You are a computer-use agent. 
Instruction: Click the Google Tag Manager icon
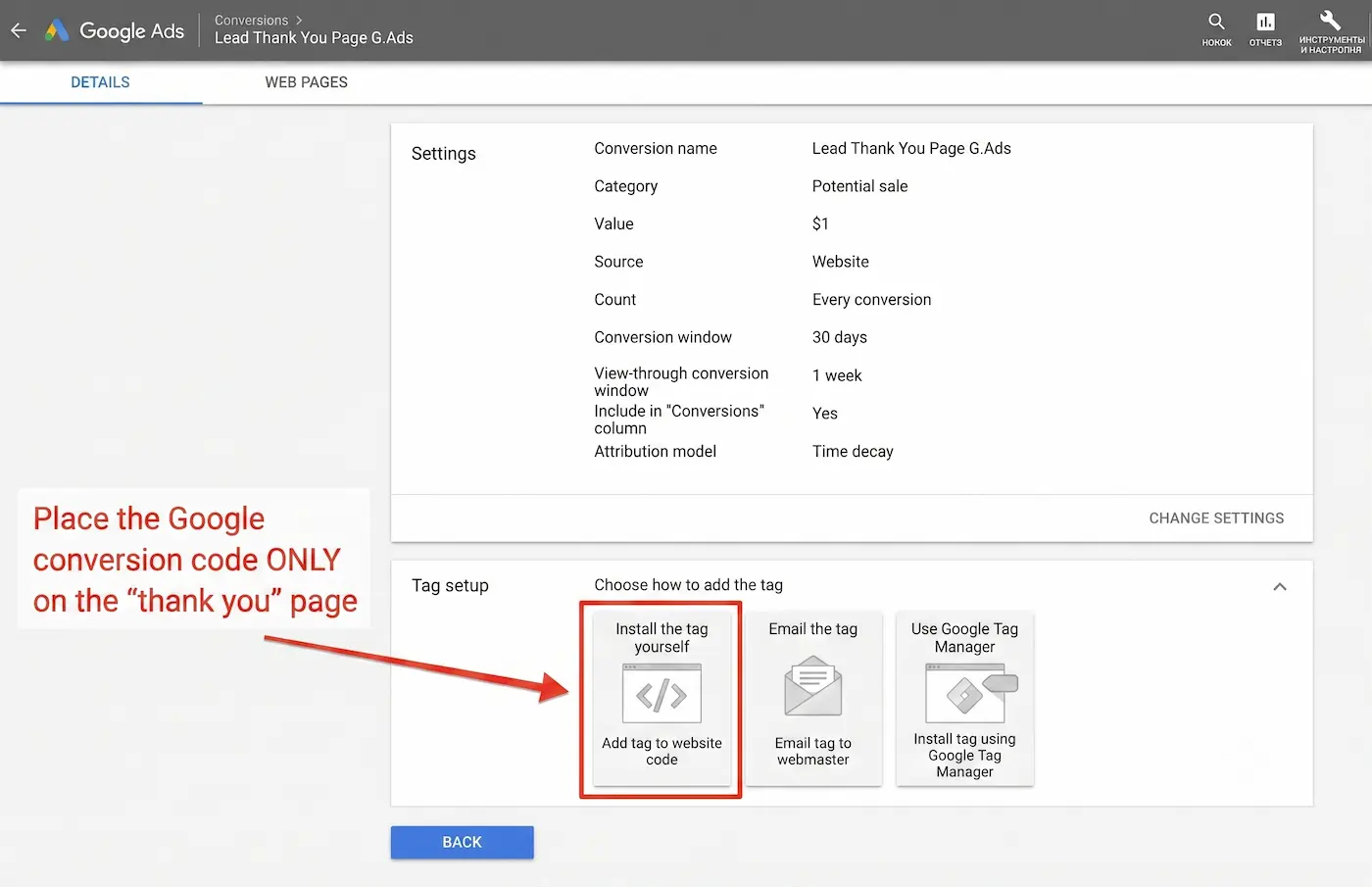tap(971, 692)
